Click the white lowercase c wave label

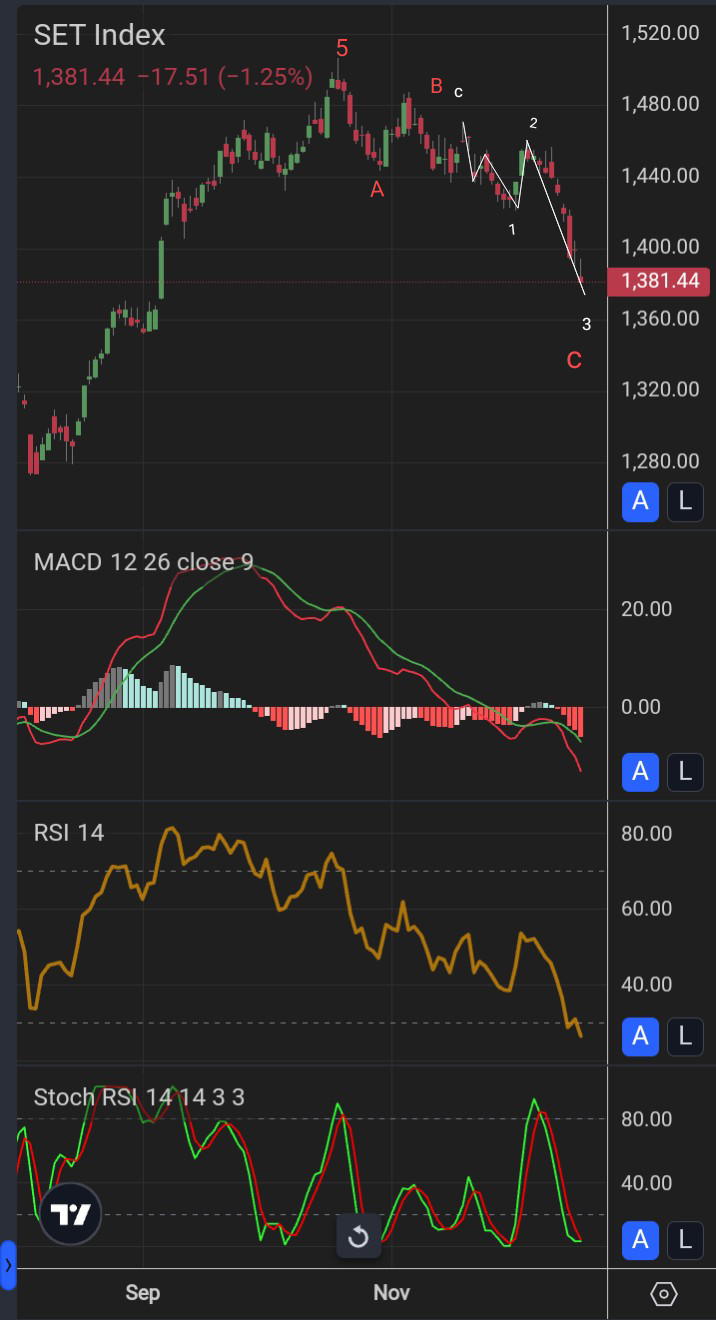[458, 93]
